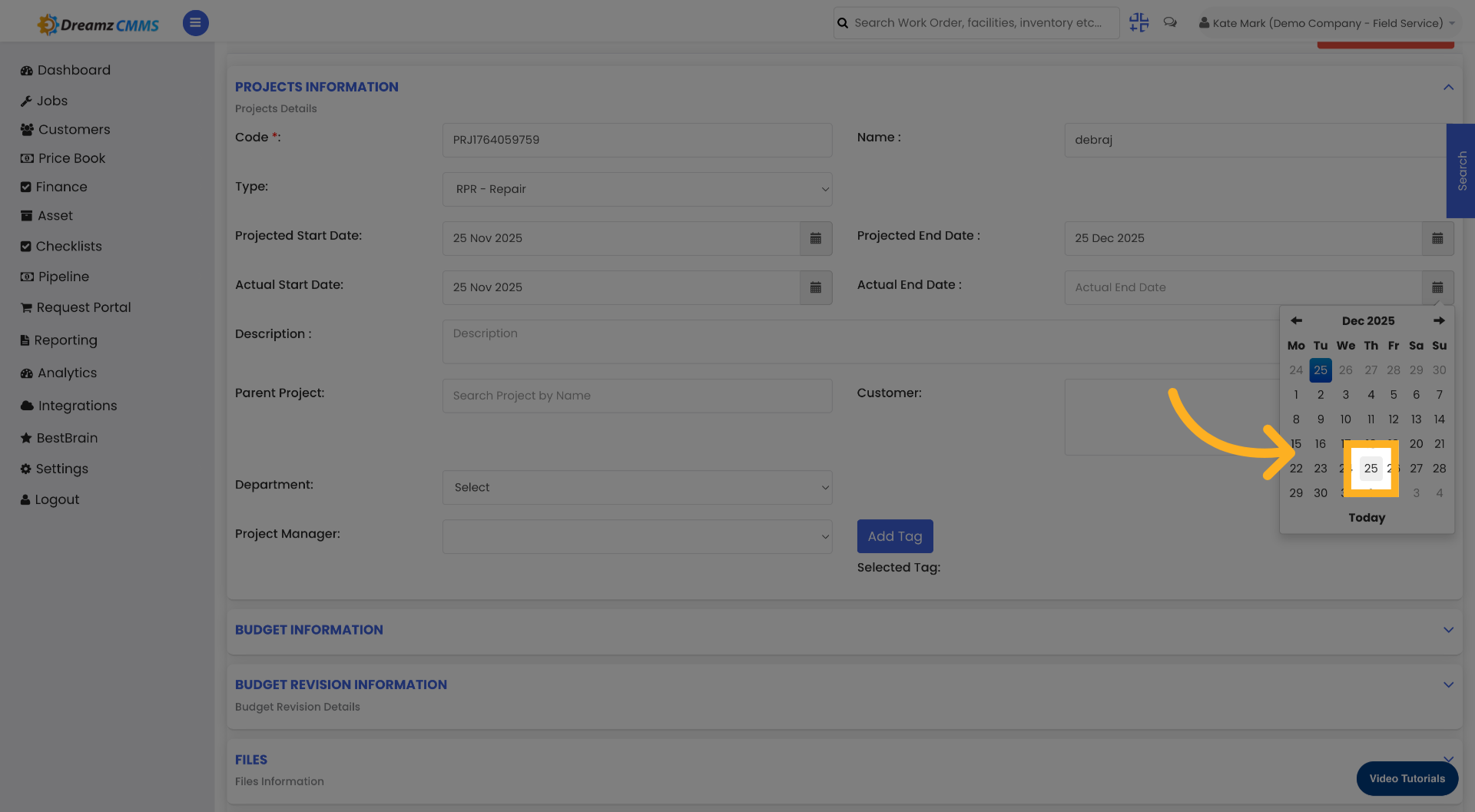Collapse the Projects Information section
Viewport: 1475px width, 812px height.
1448,87
